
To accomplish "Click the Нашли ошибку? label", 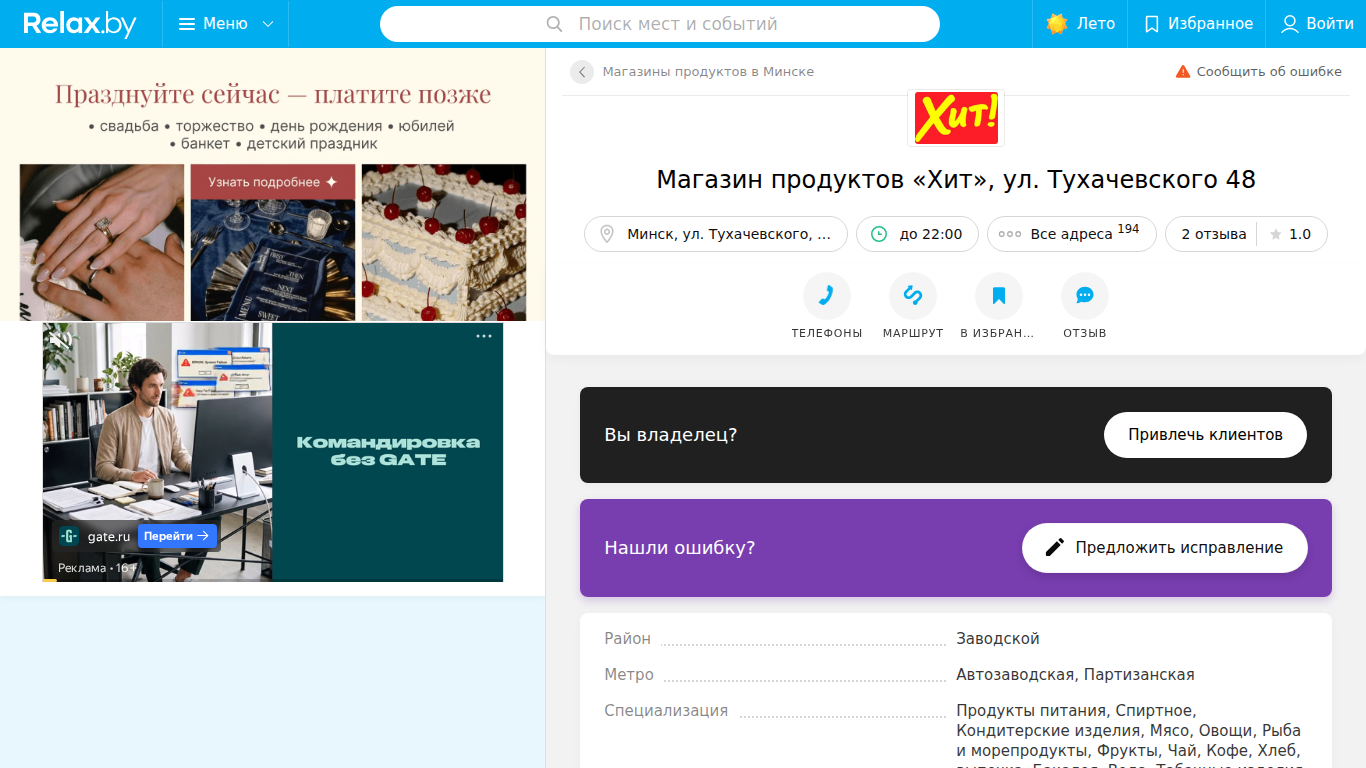I will coord(680,548).
